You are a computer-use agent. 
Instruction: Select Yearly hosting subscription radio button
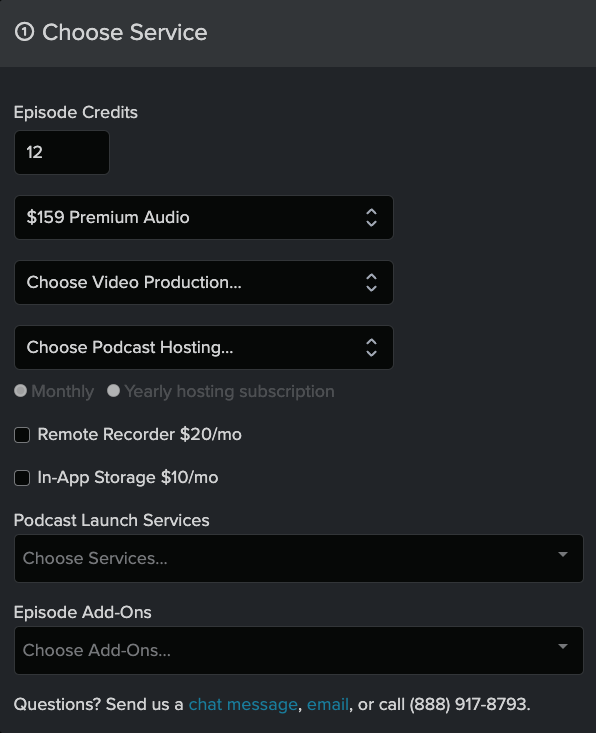[114, 390]
